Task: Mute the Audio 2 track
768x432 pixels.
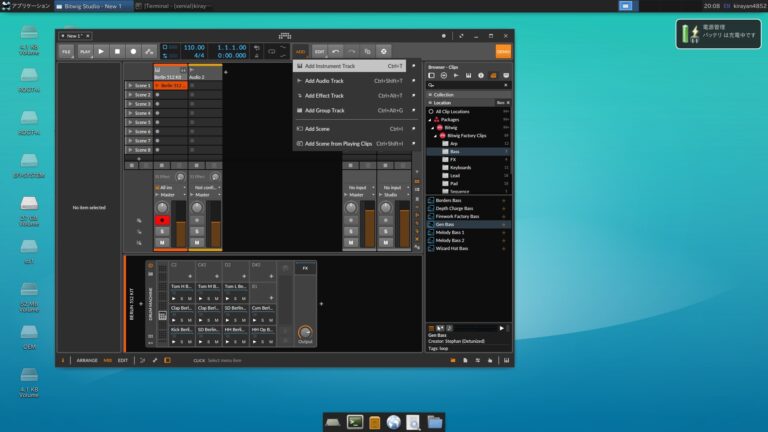Action: click(197, 242)
